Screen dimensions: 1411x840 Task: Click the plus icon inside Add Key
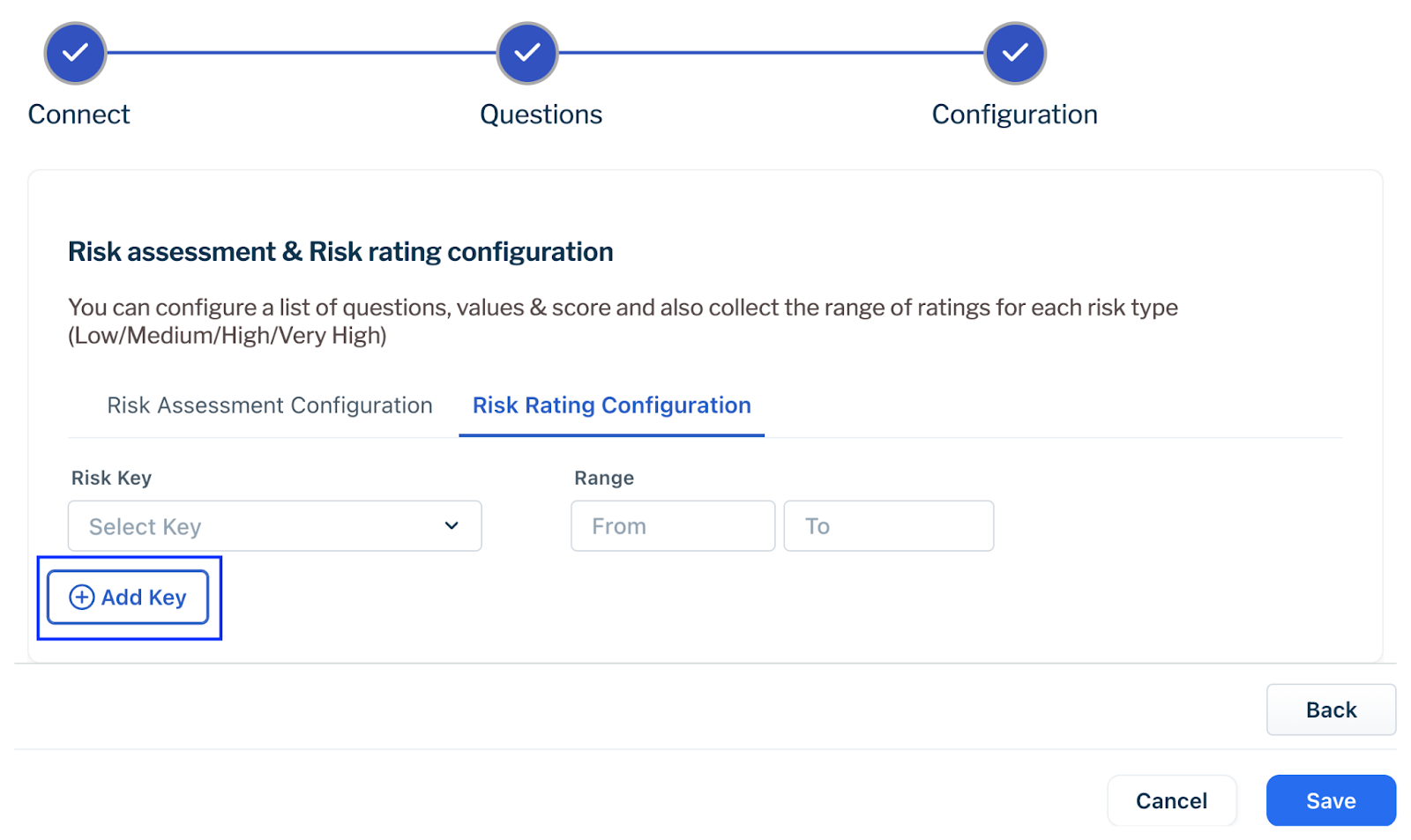tap(82, 598)
